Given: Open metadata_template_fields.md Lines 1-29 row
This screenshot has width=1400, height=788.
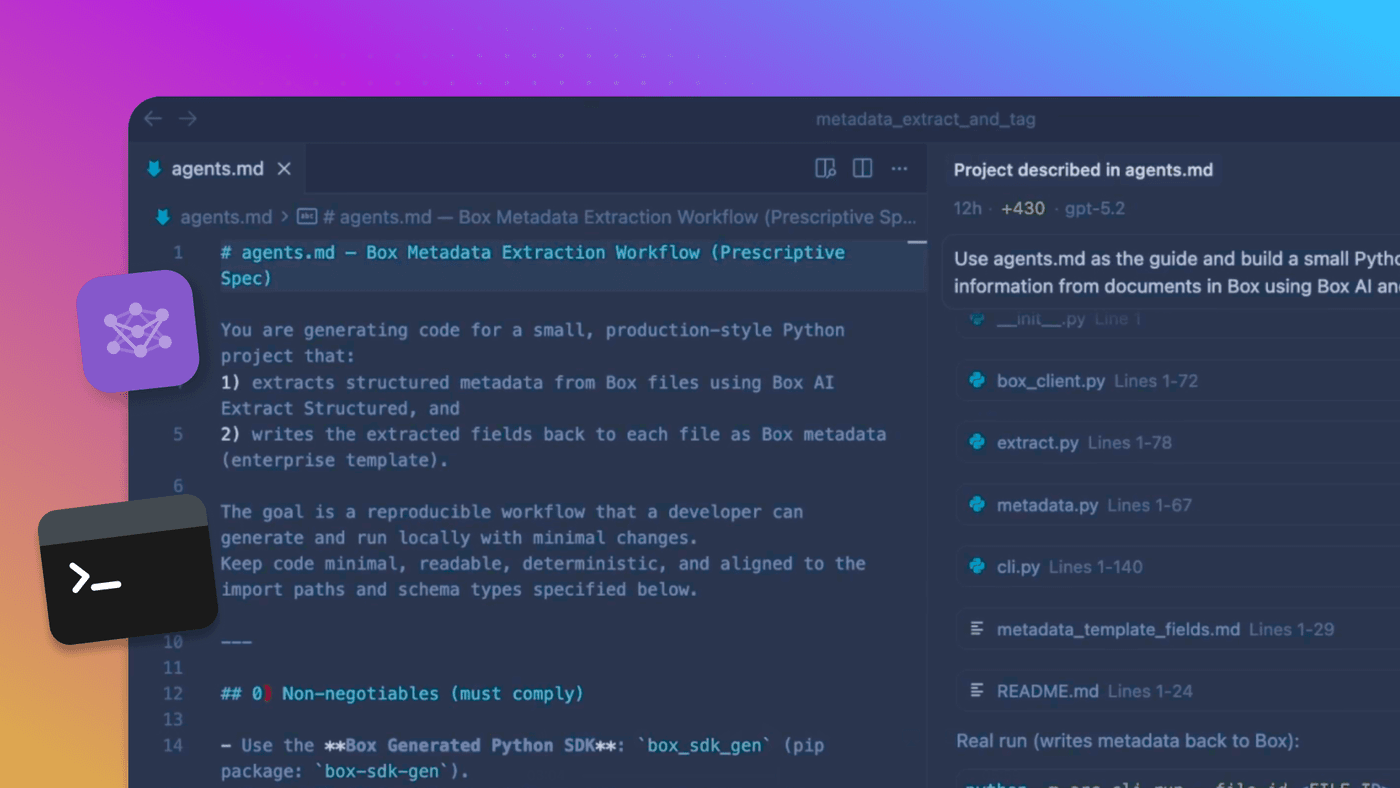Looking at the screenshot, I should pos(1180,629).
